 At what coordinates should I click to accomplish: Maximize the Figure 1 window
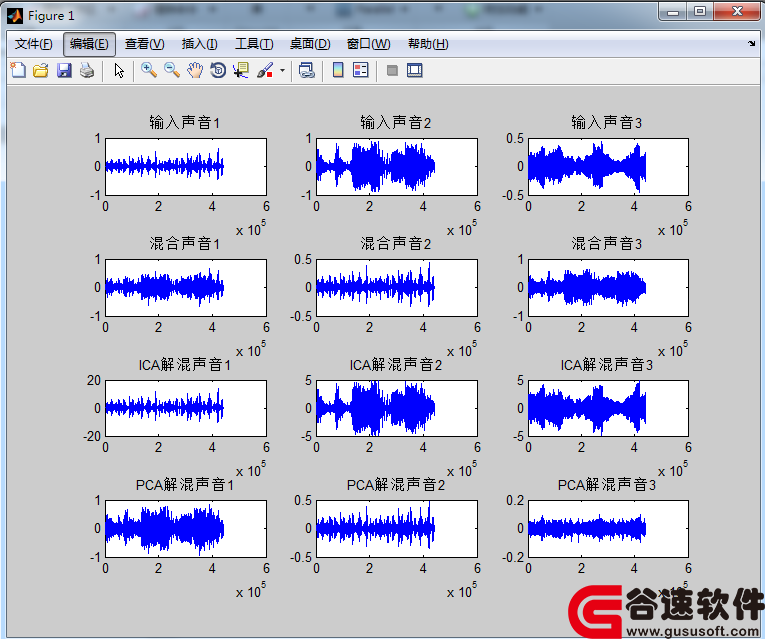pos(700,12)
